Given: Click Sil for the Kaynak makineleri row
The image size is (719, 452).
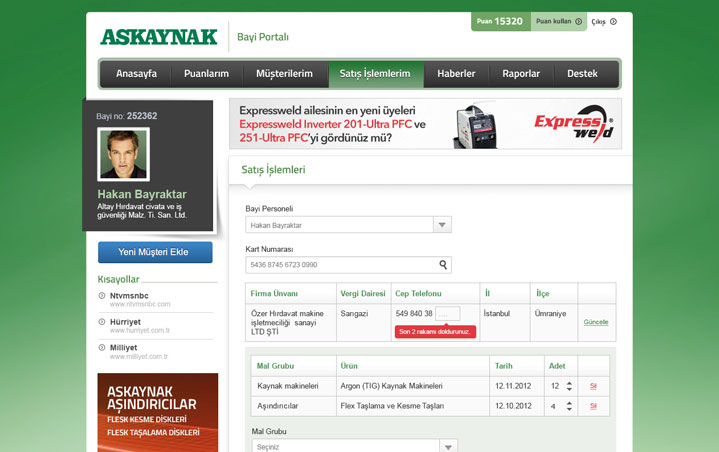Looking at the screenshot, I should [x=593, y=386].
